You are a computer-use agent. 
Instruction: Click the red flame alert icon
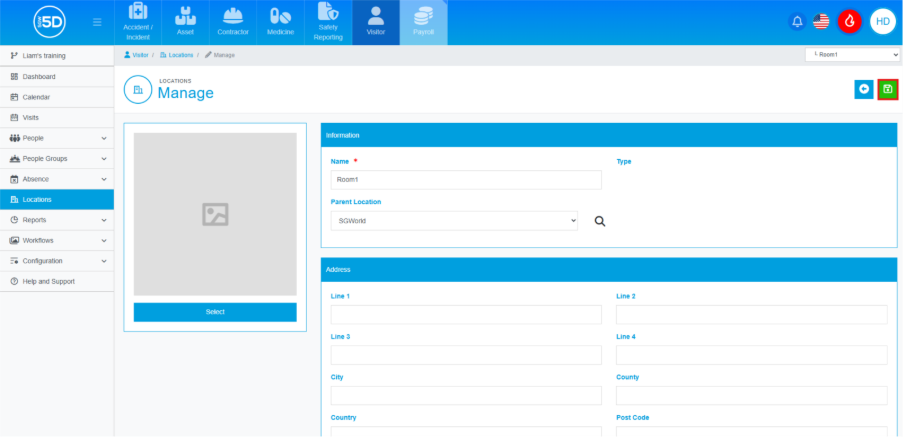click(x=850, y=21)
